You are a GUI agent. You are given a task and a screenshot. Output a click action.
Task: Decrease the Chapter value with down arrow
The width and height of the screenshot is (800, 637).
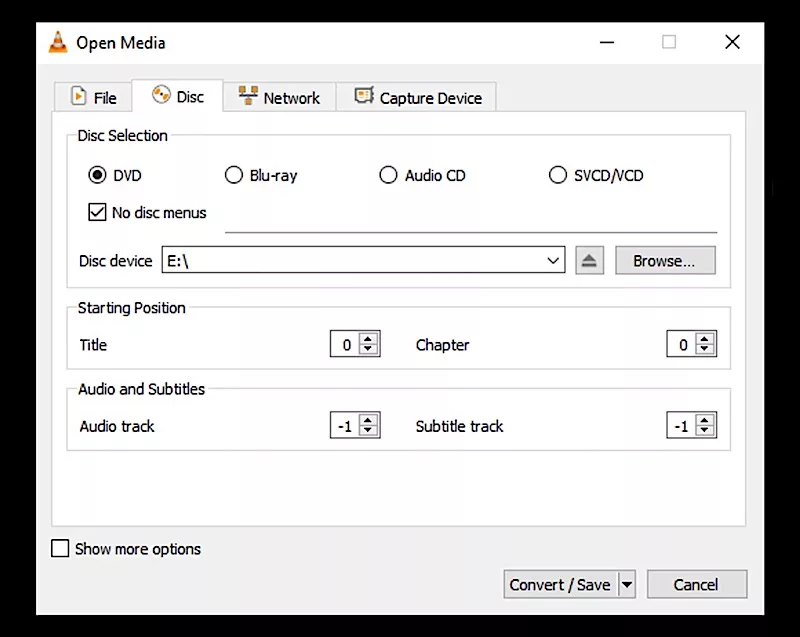pos(706,351)
